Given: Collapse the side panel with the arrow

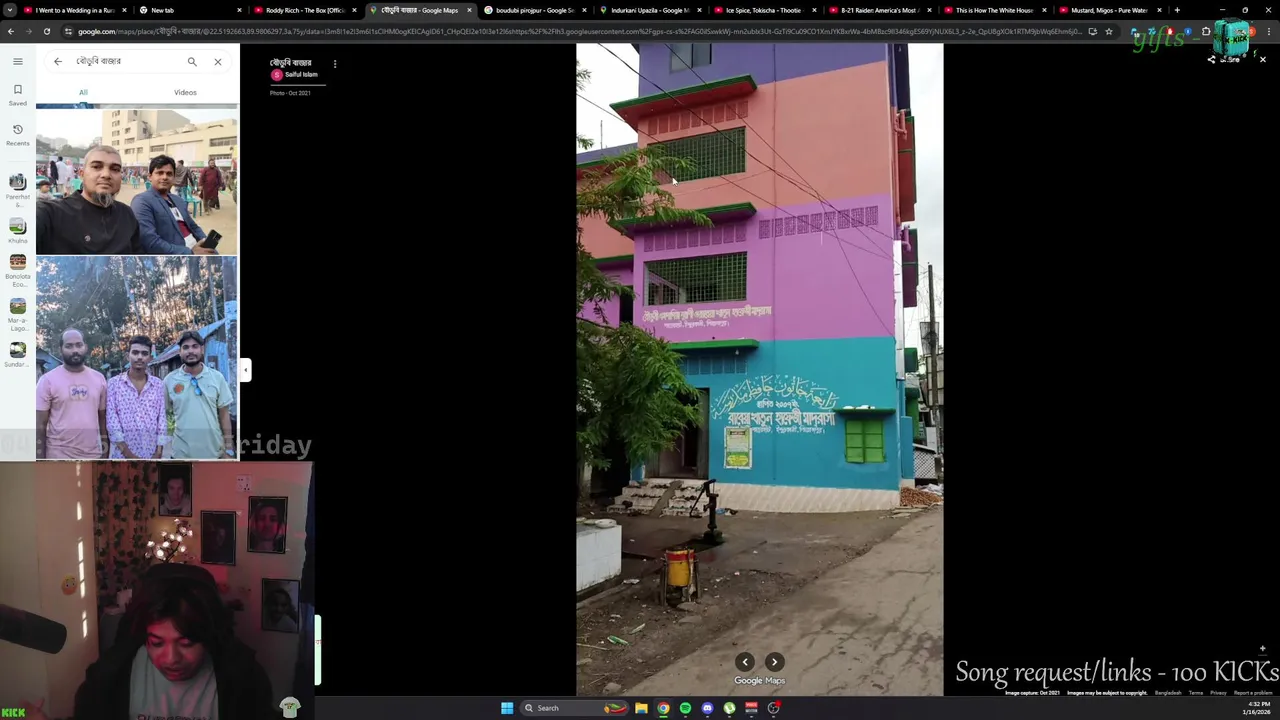Looking at the screenshot, I should pos(245,370).
